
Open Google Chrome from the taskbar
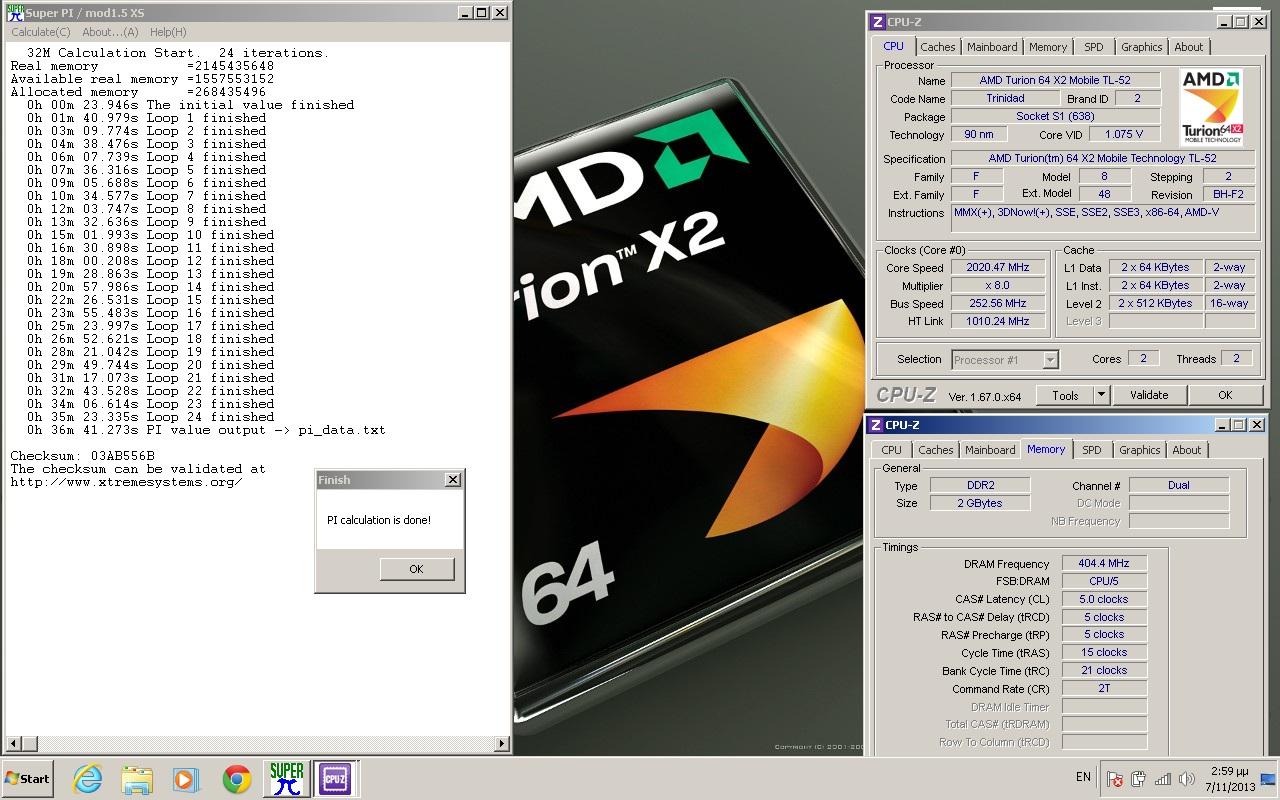coord(237,778)
